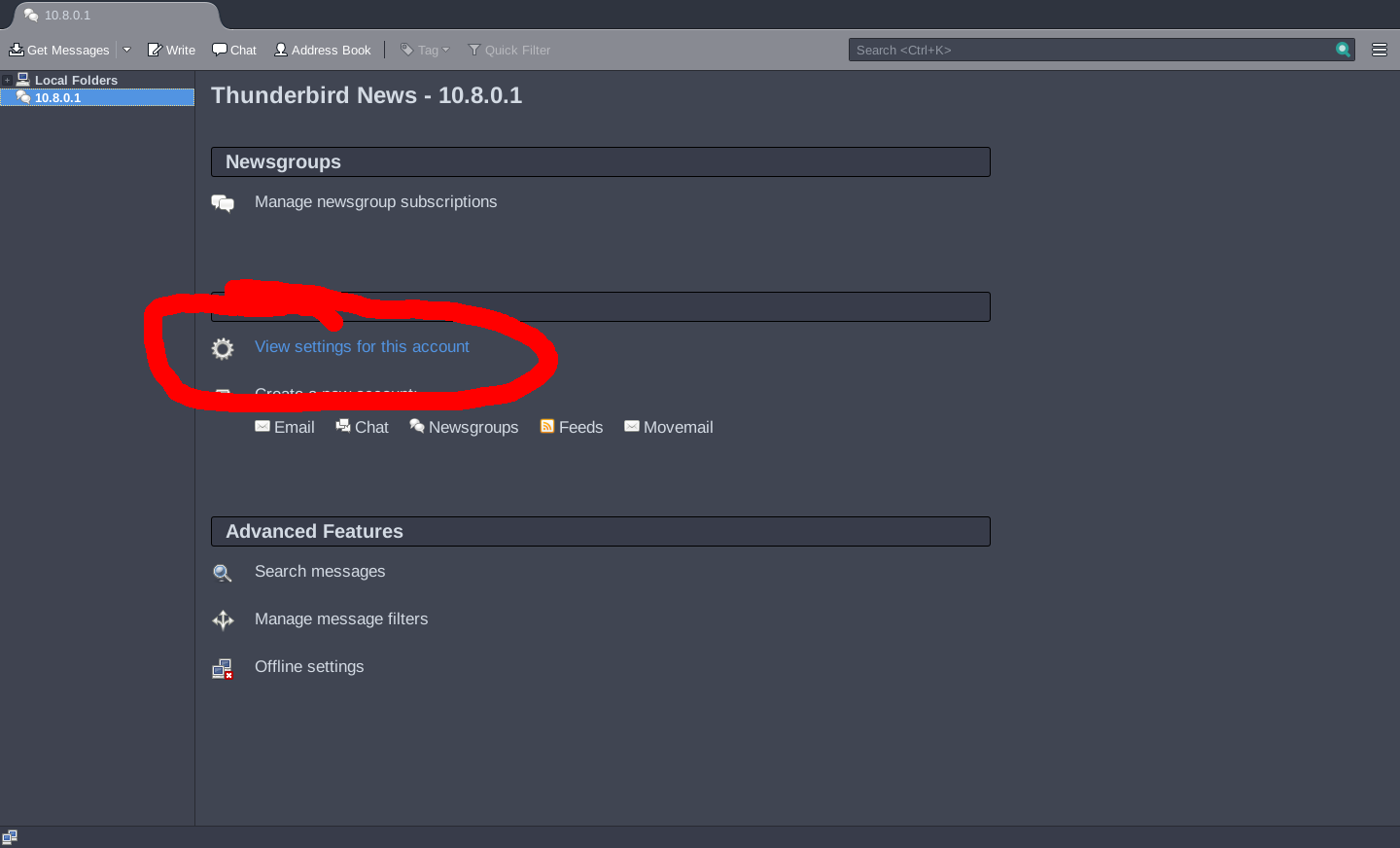The height and width of the screenshot is (848, 1400).
Task: Expand the Local Folders tree
Action: (7, 81)
